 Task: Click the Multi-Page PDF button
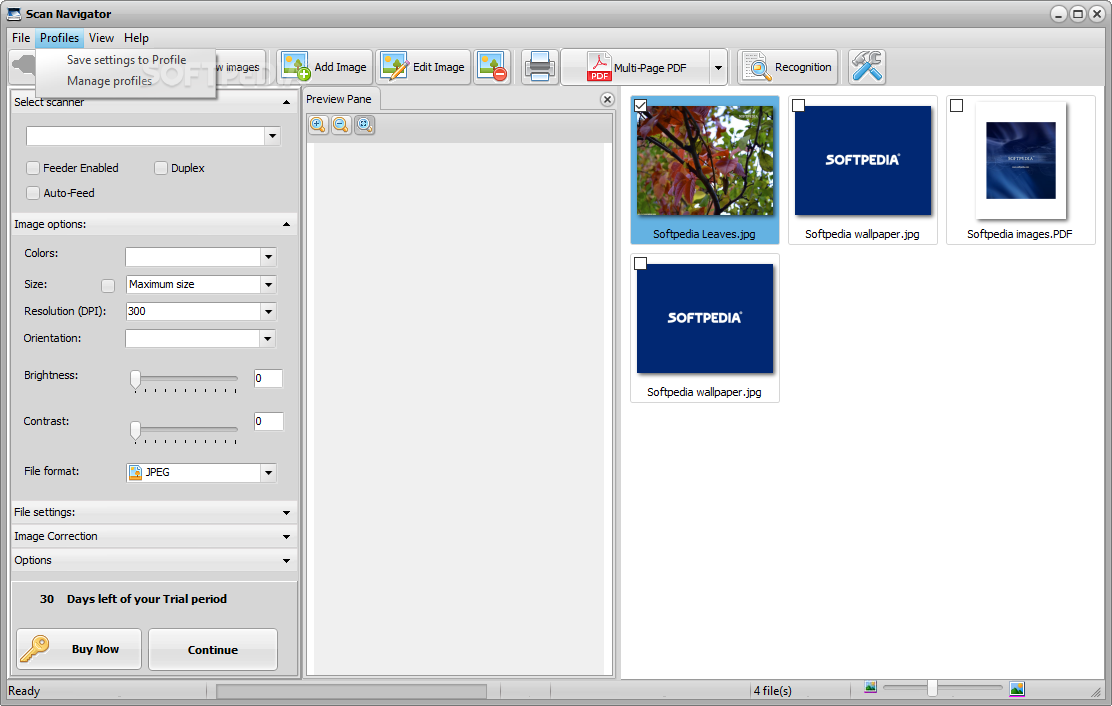[x=635, y=67]
